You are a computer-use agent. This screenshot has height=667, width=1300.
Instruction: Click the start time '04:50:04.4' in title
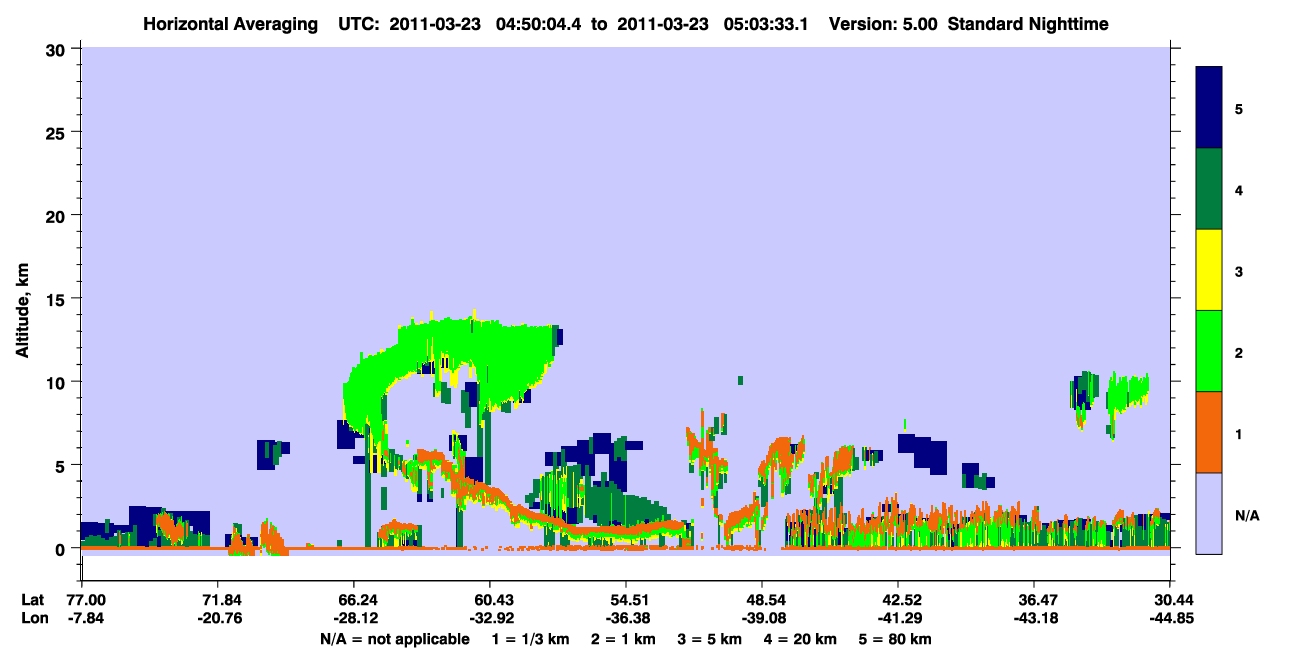[539, 23]
